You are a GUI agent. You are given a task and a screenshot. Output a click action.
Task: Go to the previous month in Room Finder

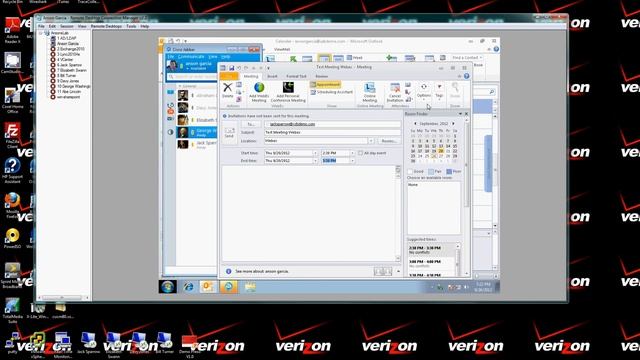tap(415, 124)
